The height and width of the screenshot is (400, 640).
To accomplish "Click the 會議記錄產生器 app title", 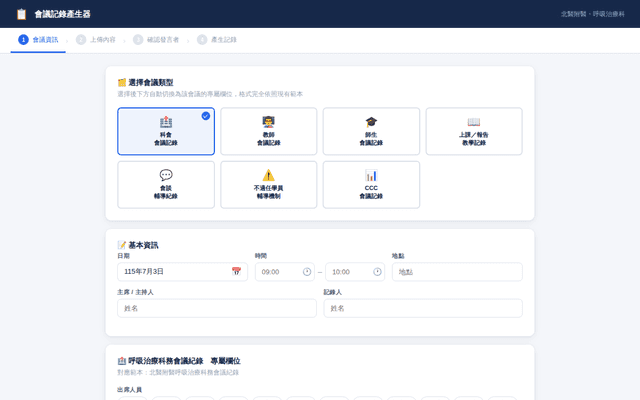I will 62,14.
